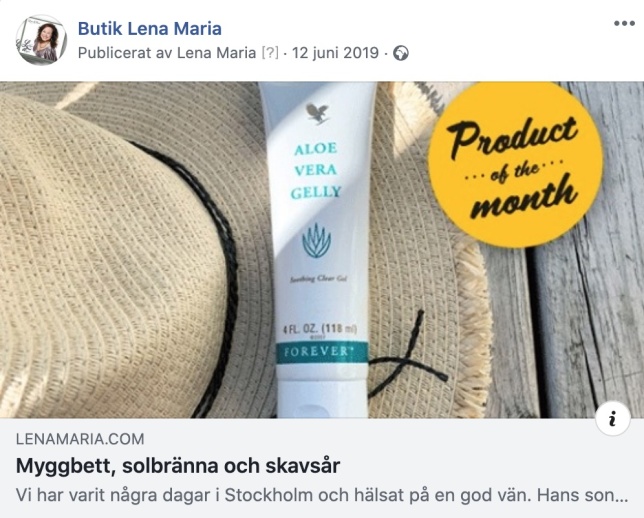This screenshot has width=644, height=518.
Task: Open headline Myggbett, solbränna och skavsår
Action: tap(178, 466)
